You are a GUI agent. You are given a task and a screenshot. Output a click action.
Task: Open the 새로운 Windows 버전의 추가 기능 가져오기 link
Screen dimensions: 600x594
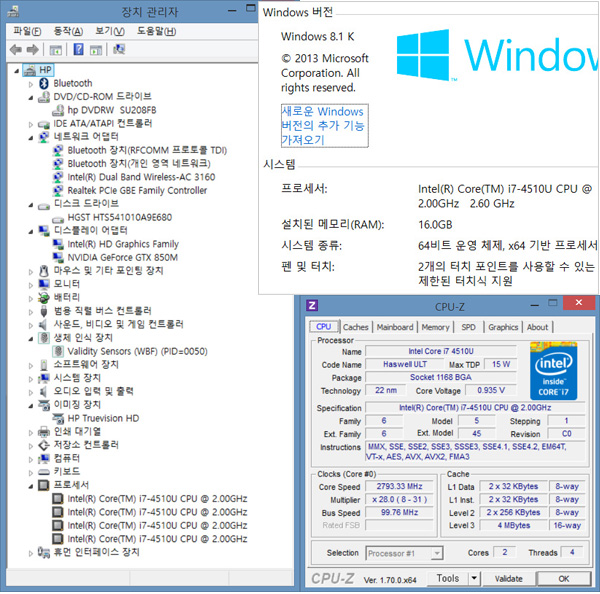point(324,126)
